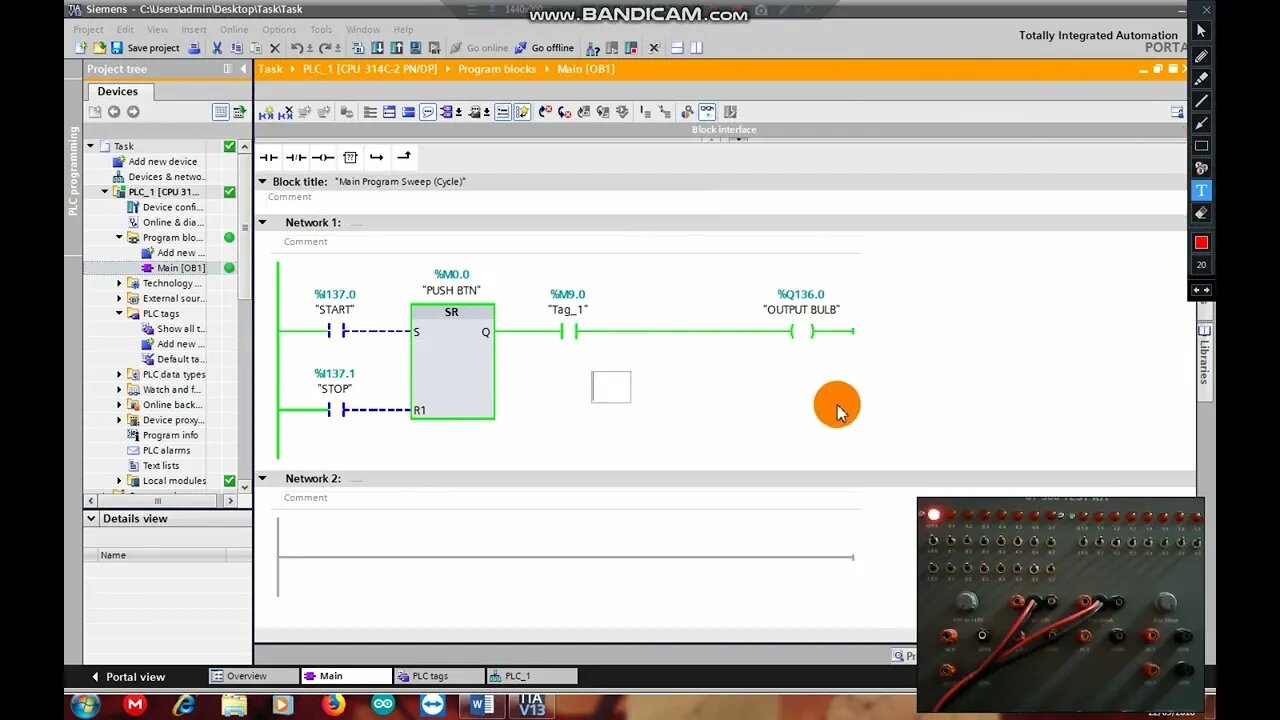Insert an output coil from LAD favorites

coord(322,157)
